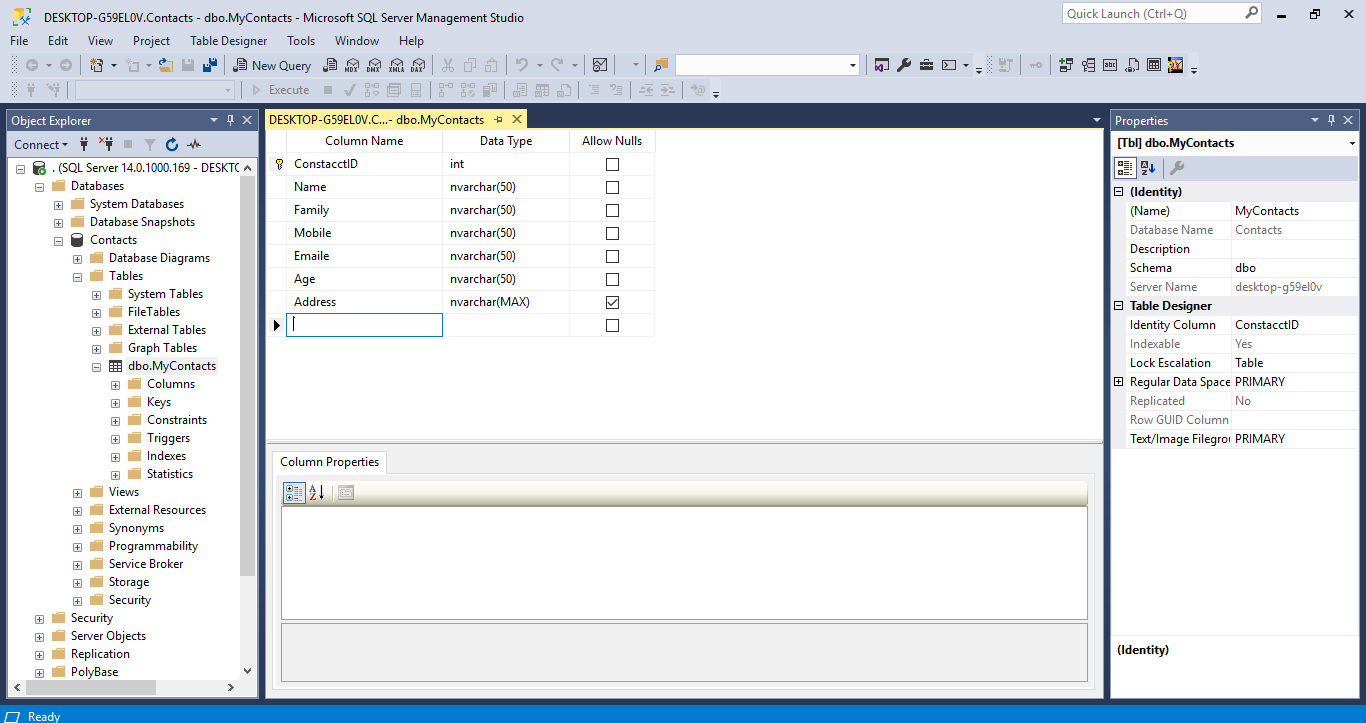Click the Address column name cell
1366x723 pixels.
[x=364, y=302]
